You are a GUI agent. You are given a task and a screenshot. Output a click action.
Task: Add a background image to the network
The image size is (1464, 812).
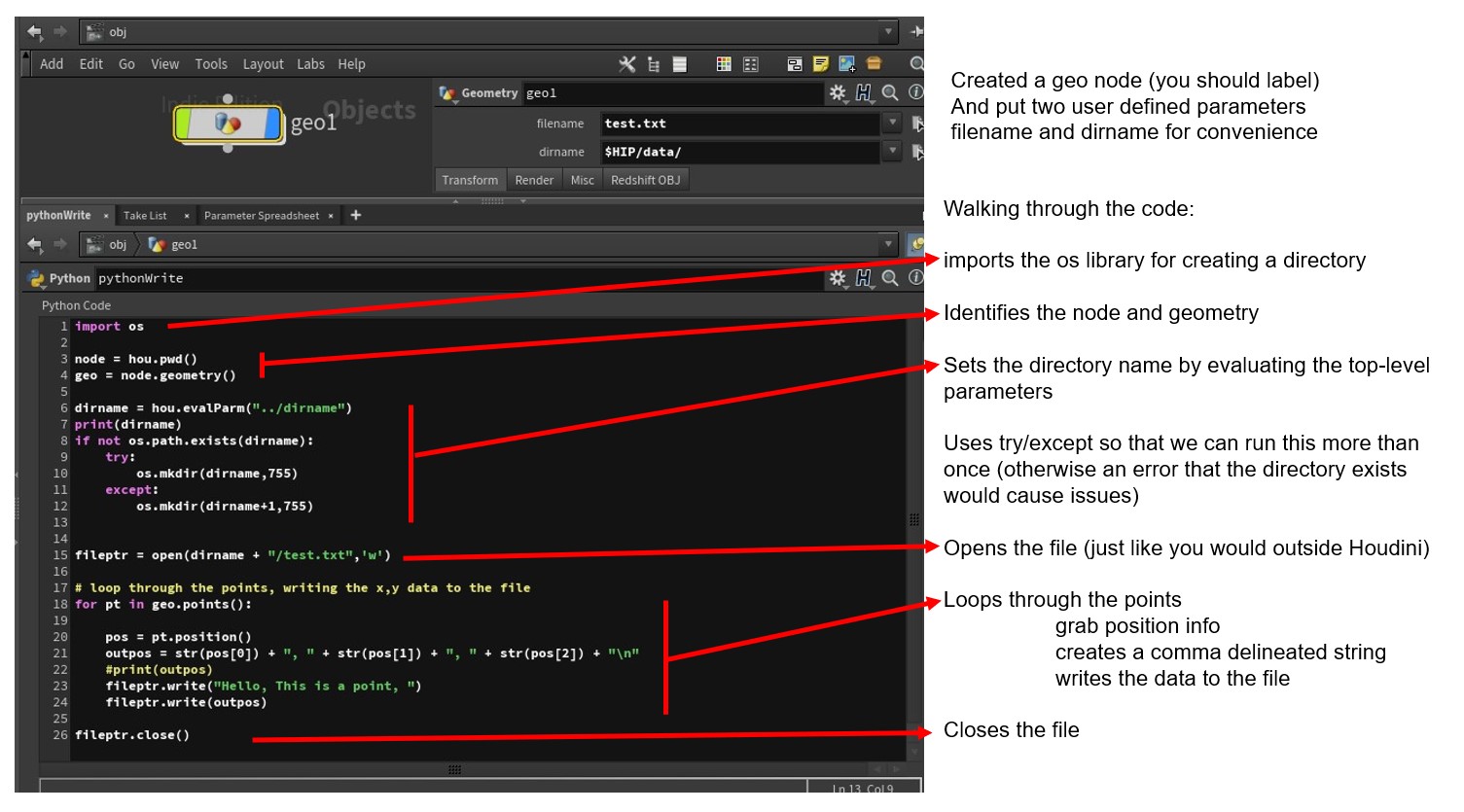[847, 64]
